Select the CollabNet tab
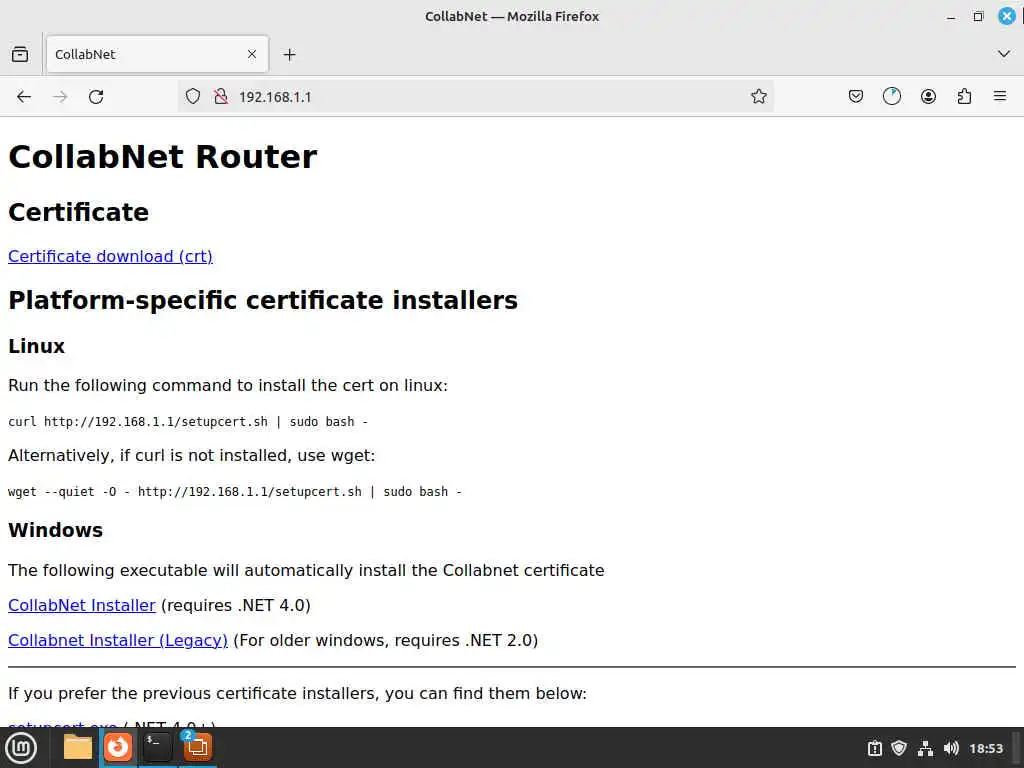This screenshot has height=768, width=1024. click(157, 54)
